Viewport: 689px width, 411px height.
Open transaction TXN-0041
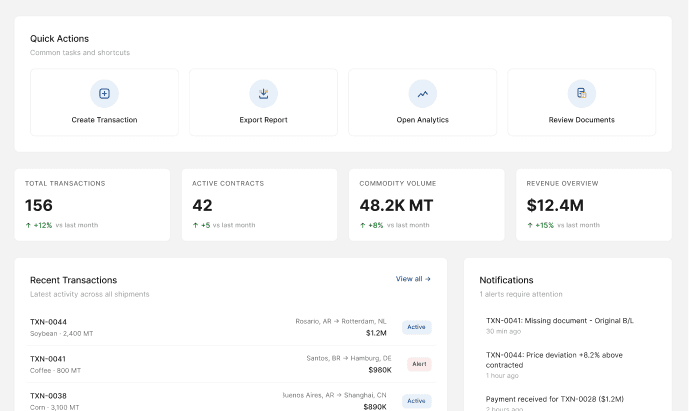[231, 364]
